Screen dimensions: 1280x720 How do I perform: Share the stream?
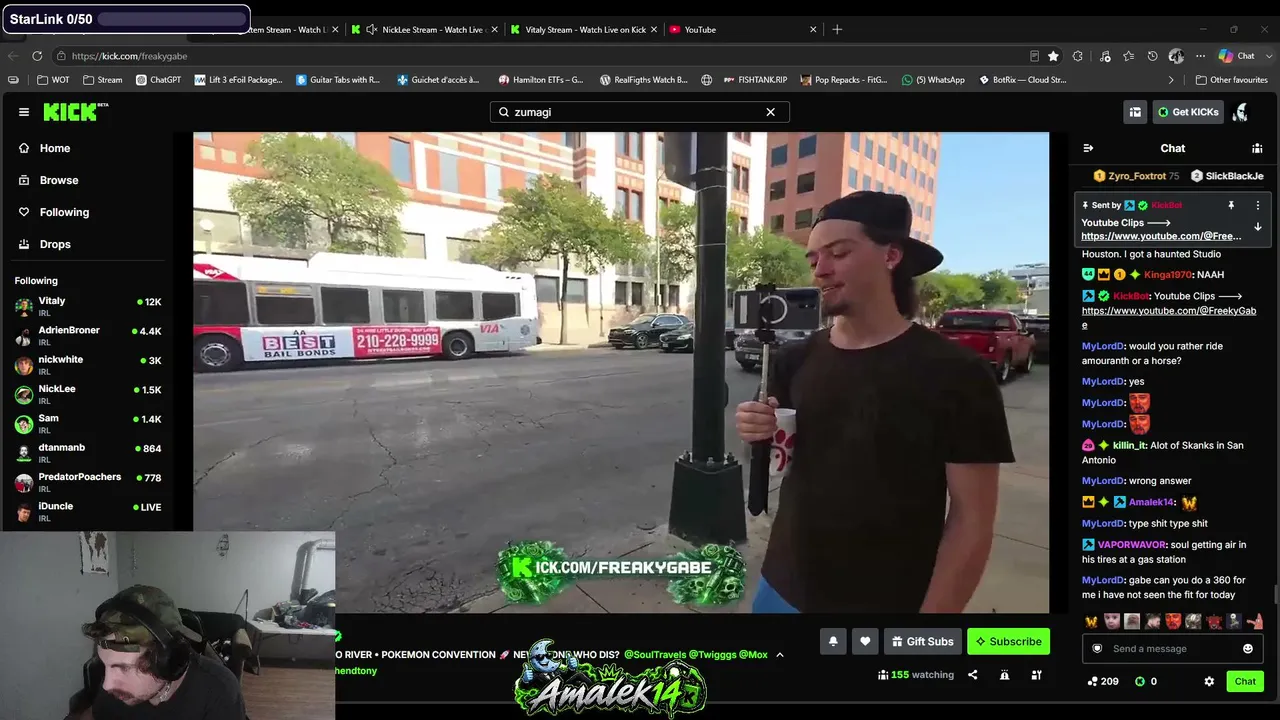coord(972,675)
